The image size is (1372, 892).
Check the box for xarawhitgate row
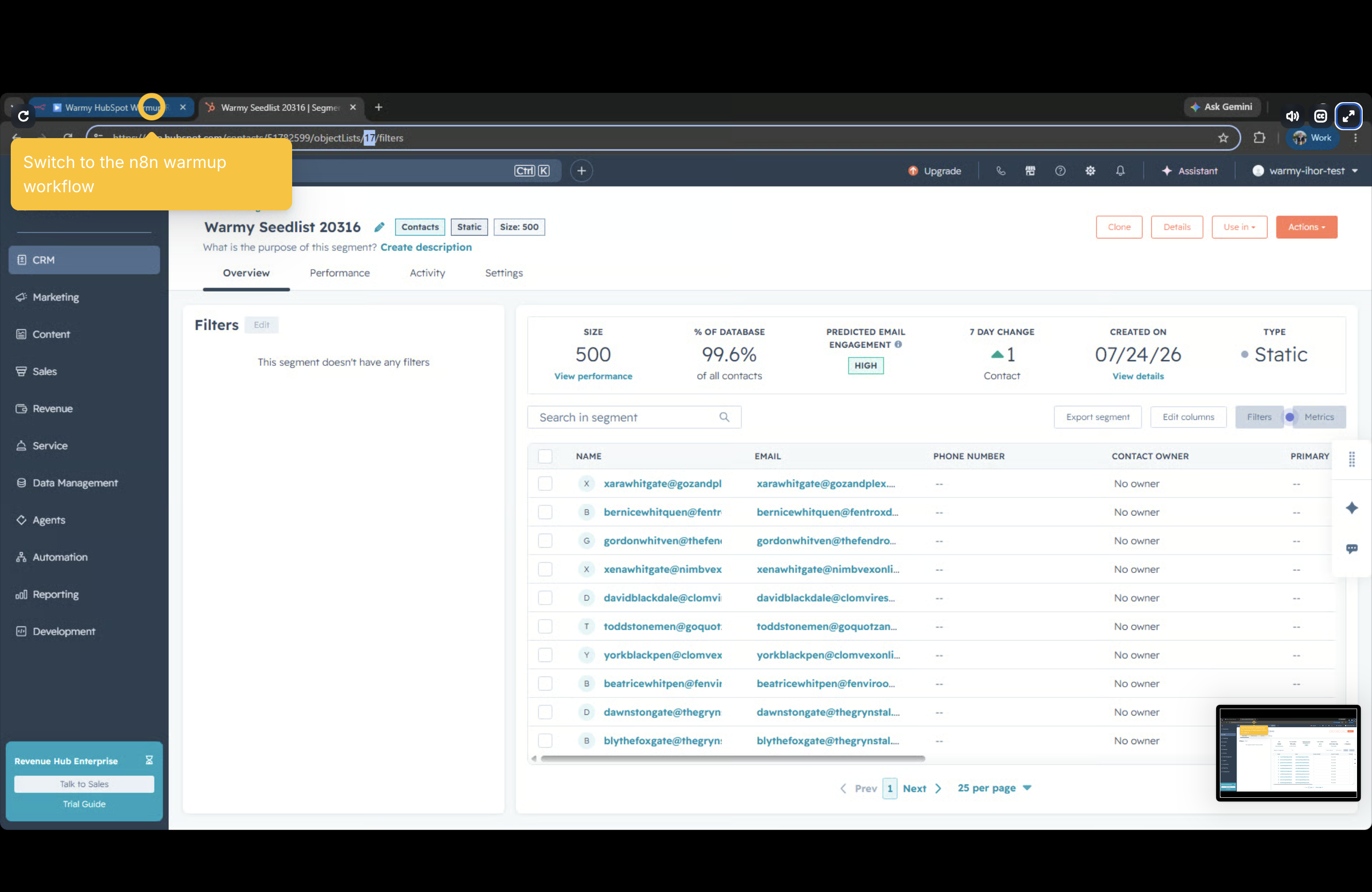pyautogui.click(x=545, y=483)
